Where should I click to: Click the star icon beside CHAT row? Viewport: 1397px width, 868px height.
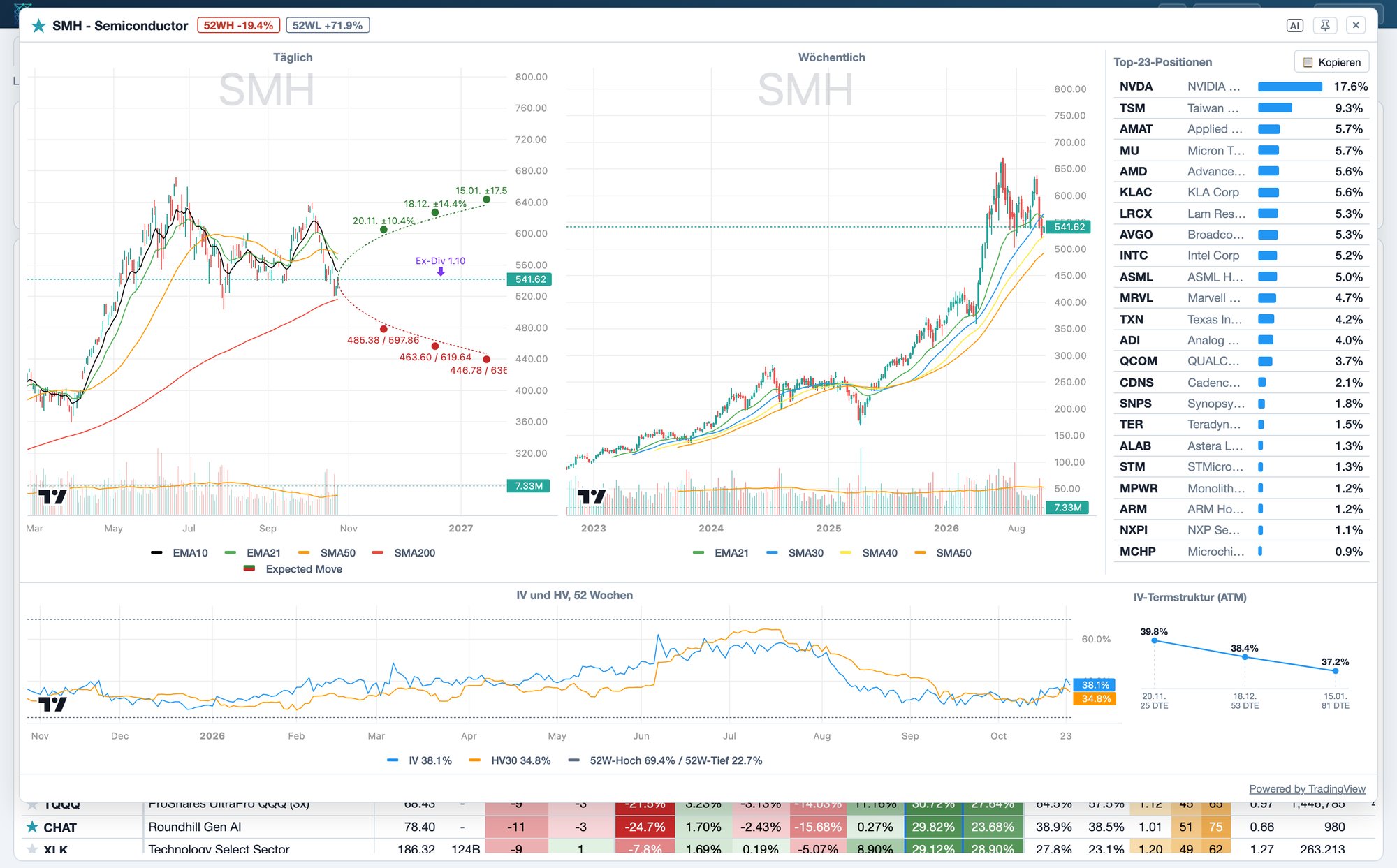point(32,827)
